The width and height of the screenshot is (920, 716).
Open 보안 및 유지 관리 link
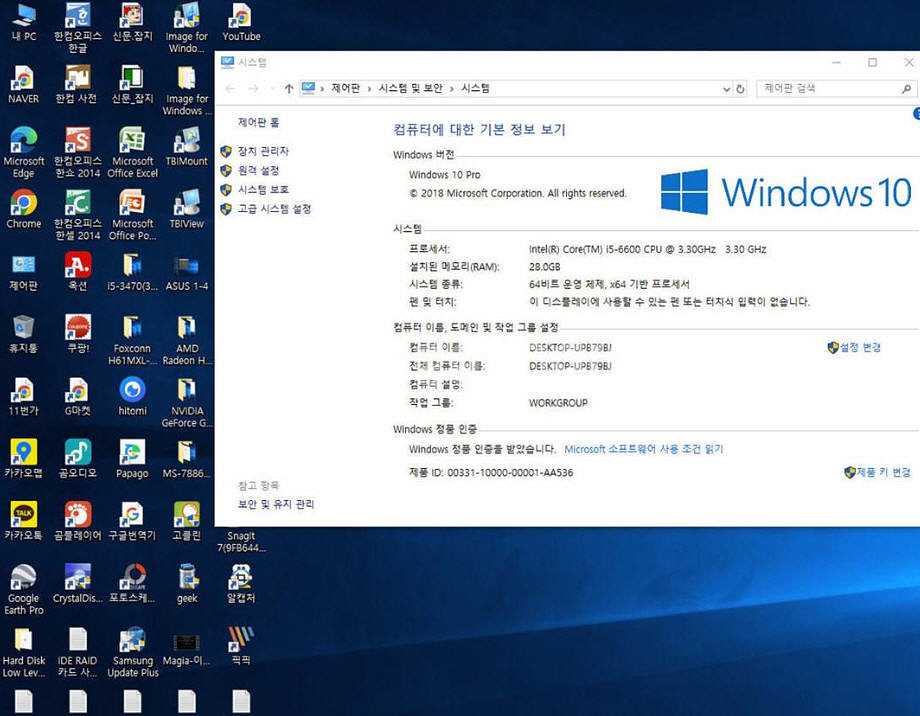pos(276,504)
